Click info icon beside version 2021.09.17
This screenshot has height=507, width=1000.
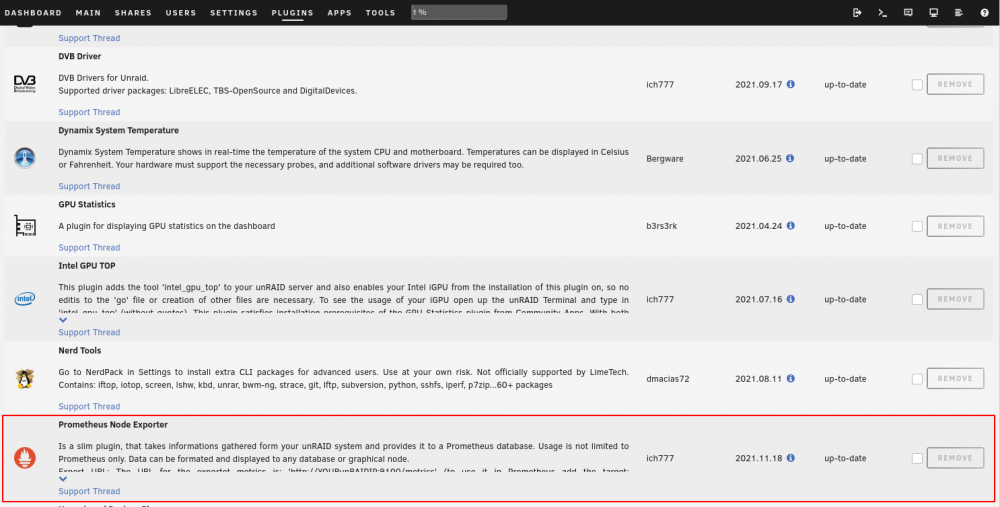tap(791, 84)
